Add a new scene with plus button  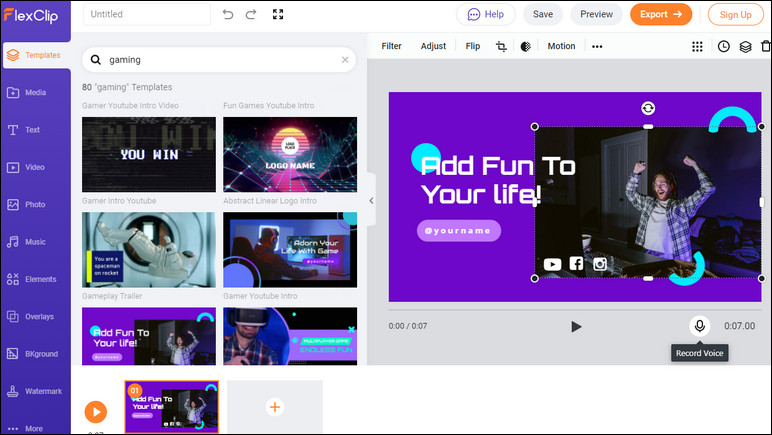(275, 407)
